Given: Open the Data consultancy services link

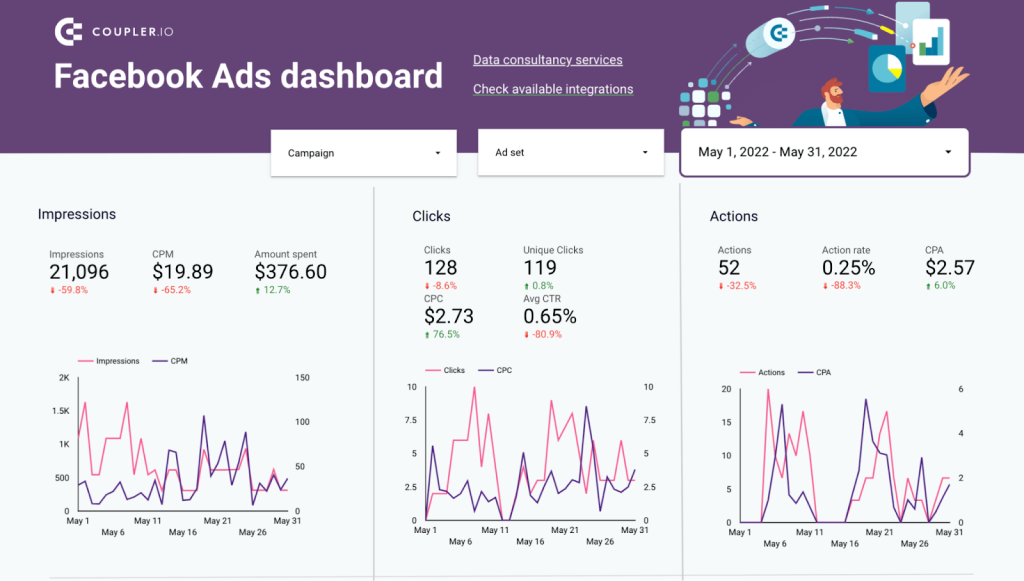Looking at the screenshot, I should tap(547, 60).
